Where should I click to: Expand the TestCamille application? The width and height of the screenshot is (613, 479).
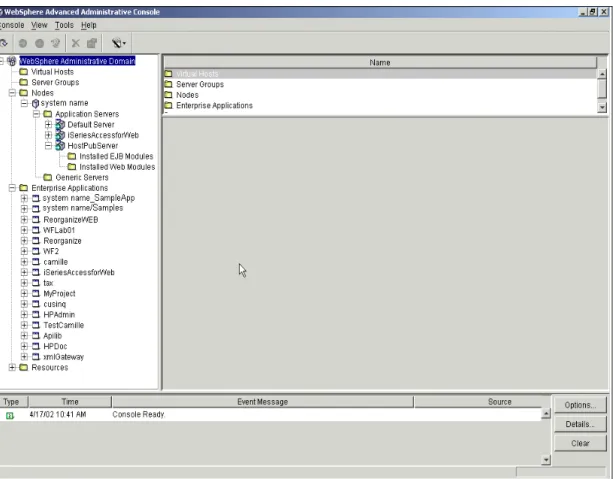pyautogui.click(x=24, y=325)
